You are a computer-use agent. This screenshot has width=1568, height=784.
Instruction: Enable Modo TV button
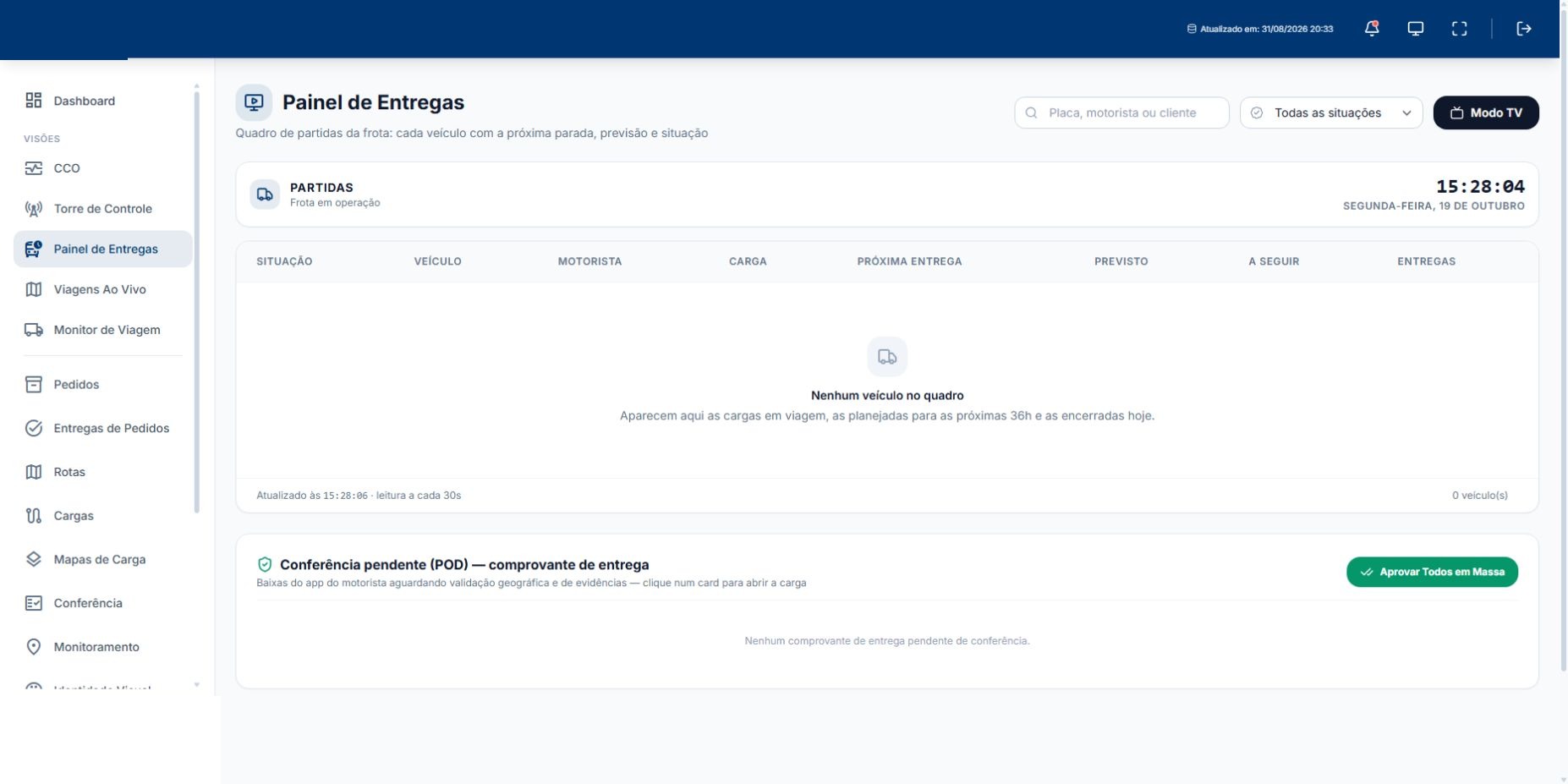coord(1486,112)
